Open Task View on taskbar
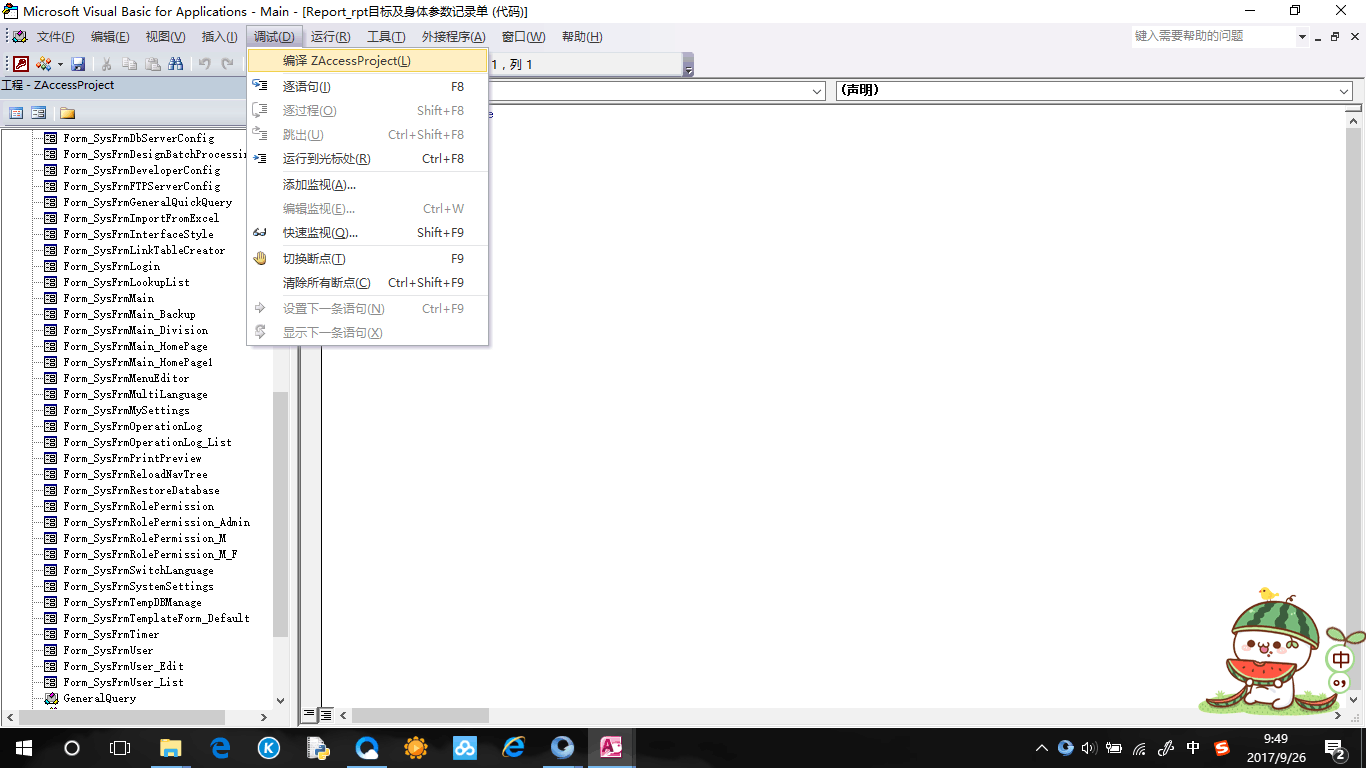Viewport: 1366px width, 768px height. point(120,747)
